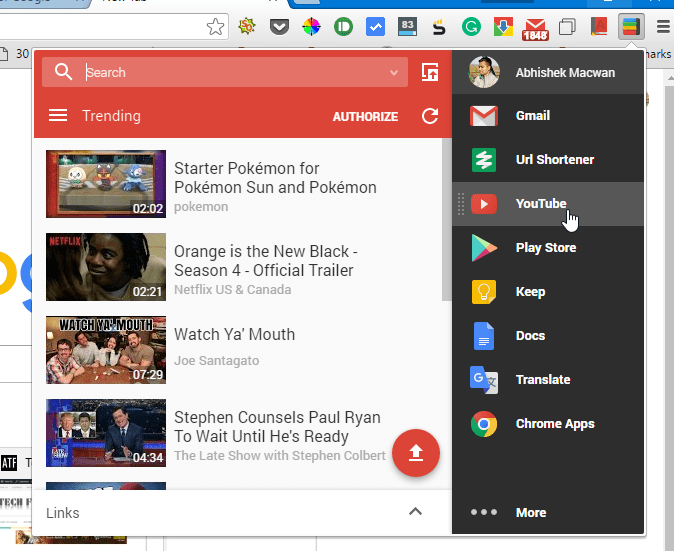This screenshot has height=551, width=674.
Task: Open Orange is the New Black trailer
Action: coord(266,261)
